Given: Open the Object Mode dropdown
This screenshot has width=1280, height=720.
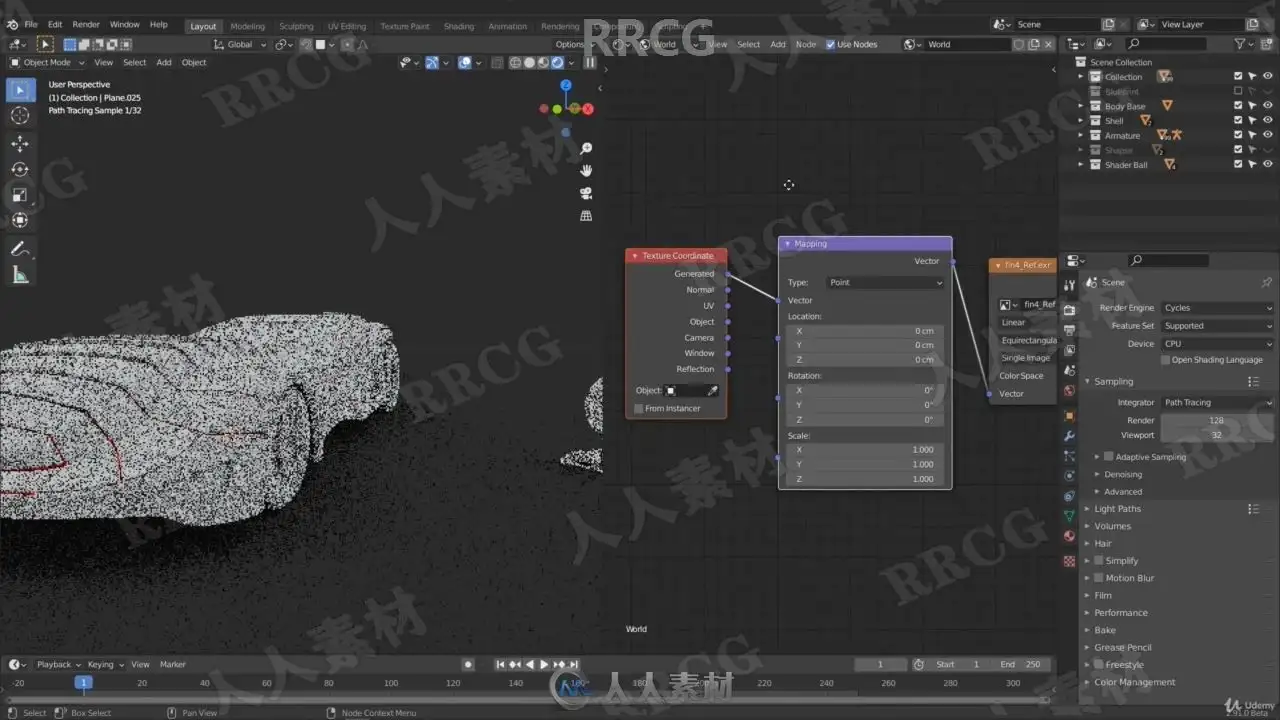Looking at the screenshot, I should click(x=46, y=62).
